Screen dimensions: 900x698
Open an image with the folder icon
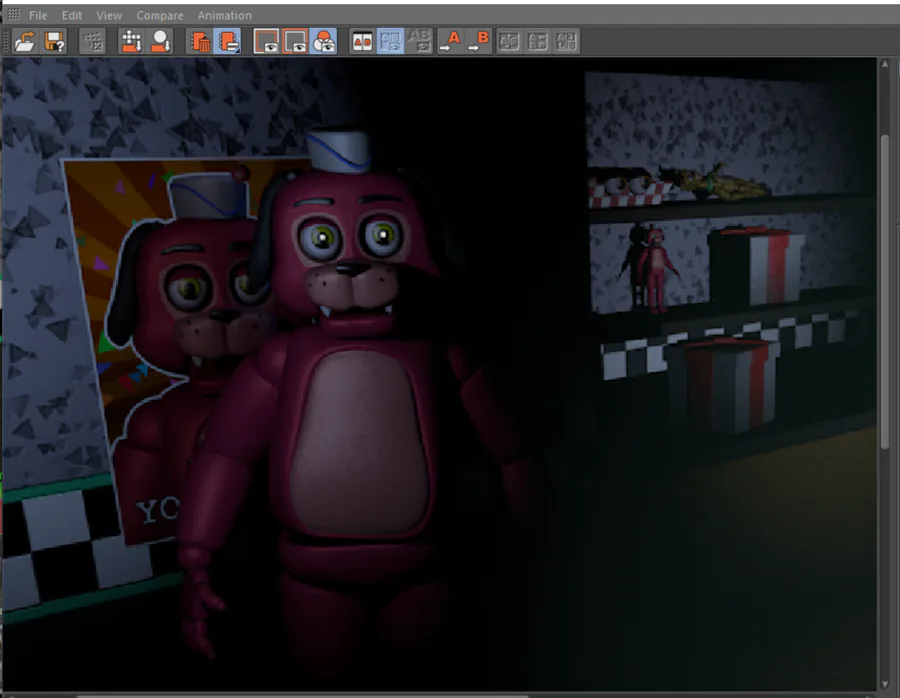[25, 41]
